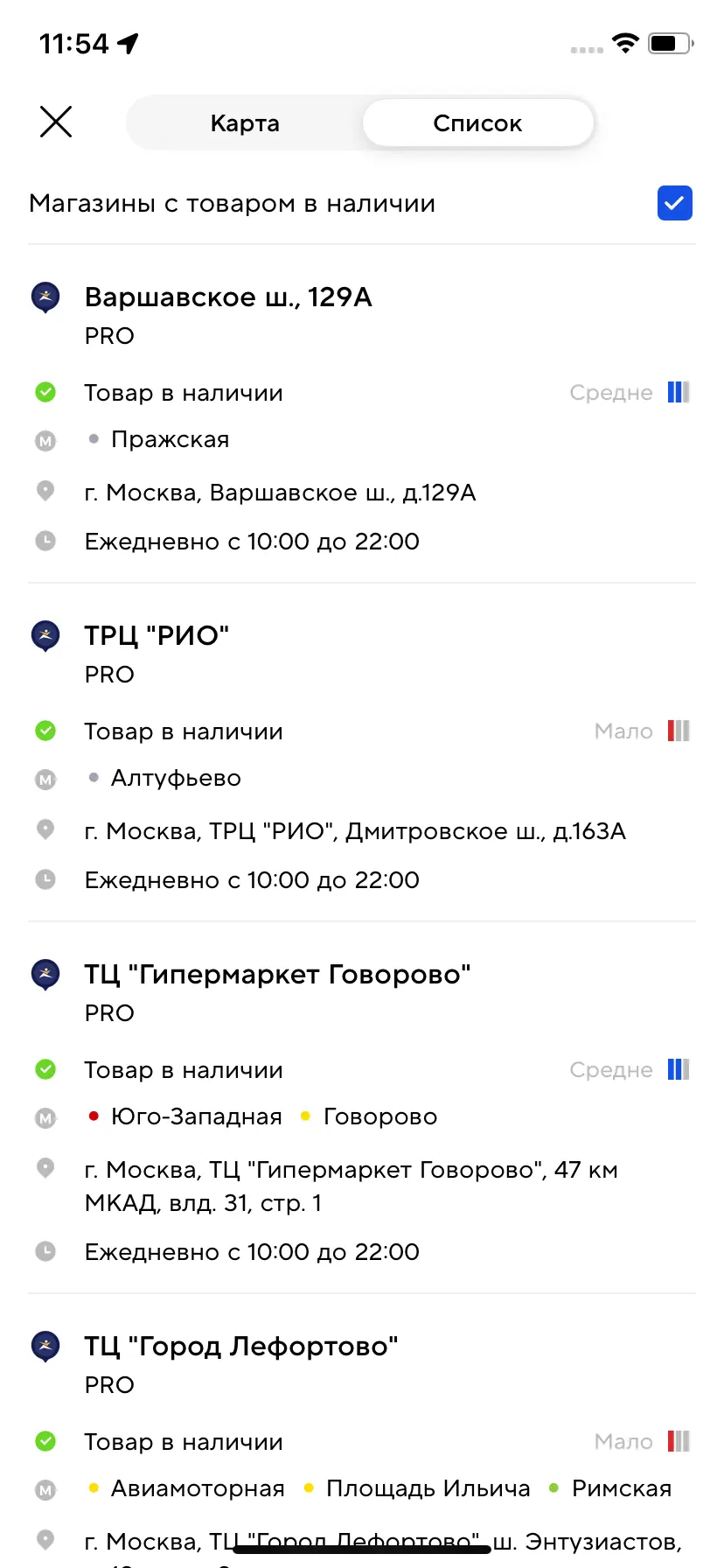Select the ТЦ "Город Лефортово" store heading
The width and height of the screenshot is (724, 1568).
pyautogui.click(x=241, y=1347)
